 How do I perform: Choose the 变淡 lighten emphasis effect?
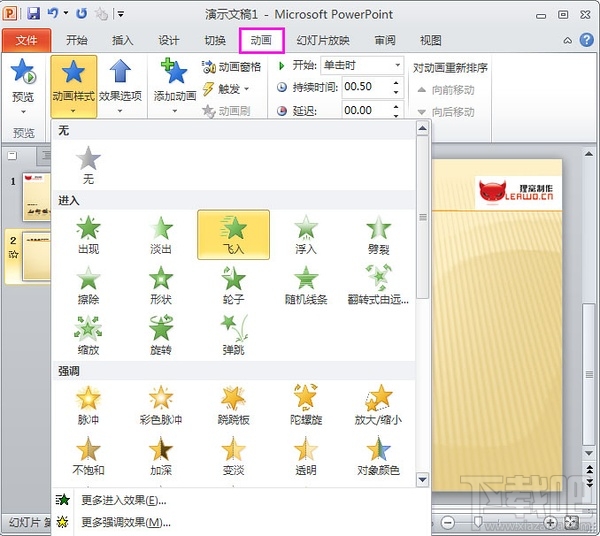pyautogui.click(x=233, y=456)
